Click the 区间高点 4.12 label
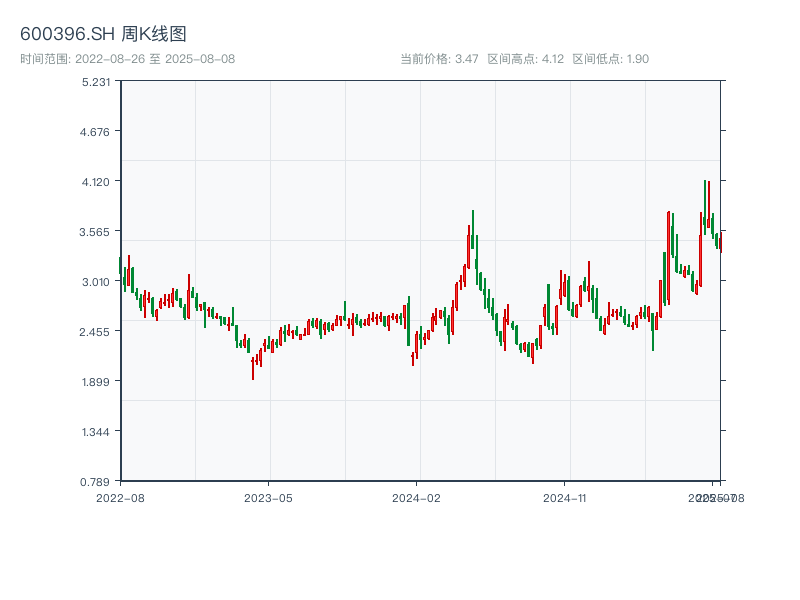 click(x=525, y=59)
